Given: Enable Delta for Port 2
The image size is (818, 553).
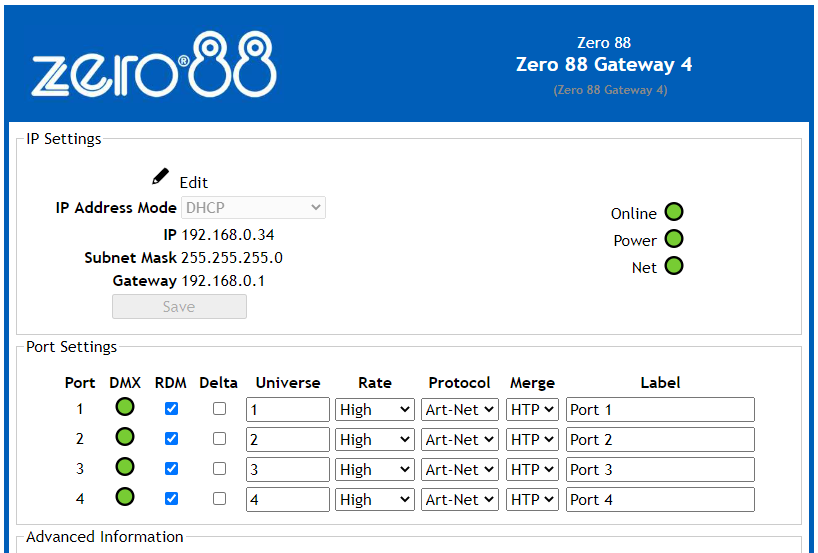Looking at the screenshot, I should [x=220, y=439].
